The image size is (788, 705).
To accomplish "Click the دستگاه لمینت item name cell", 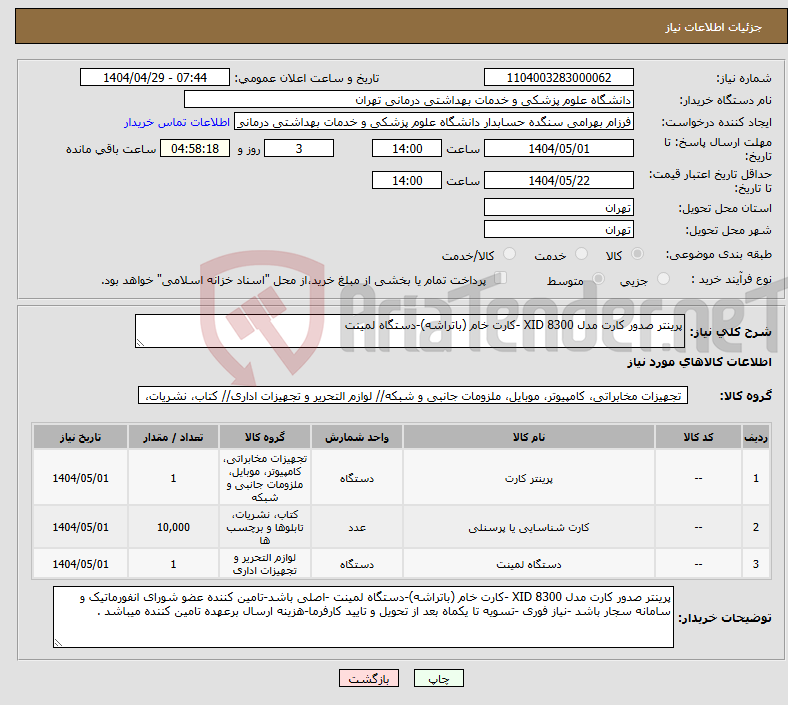I will tap(529, 564).
